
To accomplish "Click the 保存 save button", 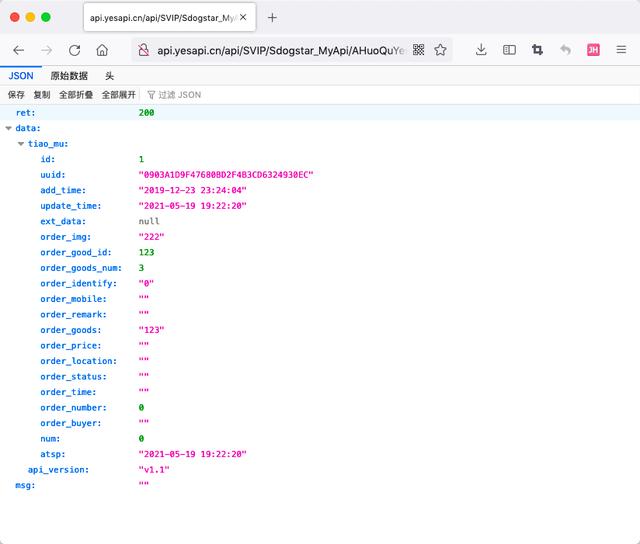I will click(x=16, y=95).
